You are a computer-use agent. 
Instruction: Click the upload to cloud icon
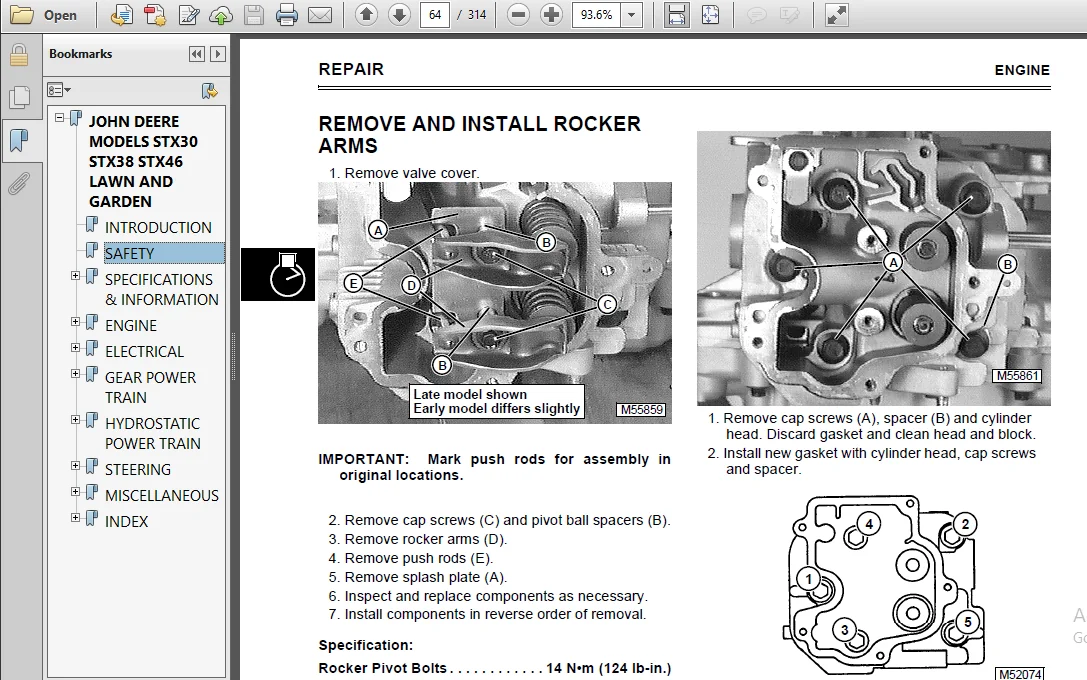pos(221,15)
